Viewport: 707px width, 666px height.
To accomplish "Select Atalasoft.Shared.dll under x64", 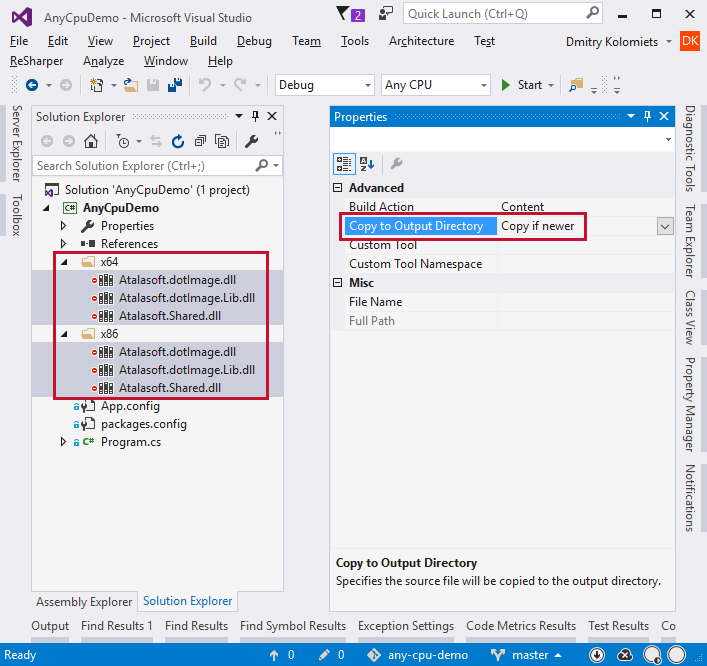I will (170, 316).
